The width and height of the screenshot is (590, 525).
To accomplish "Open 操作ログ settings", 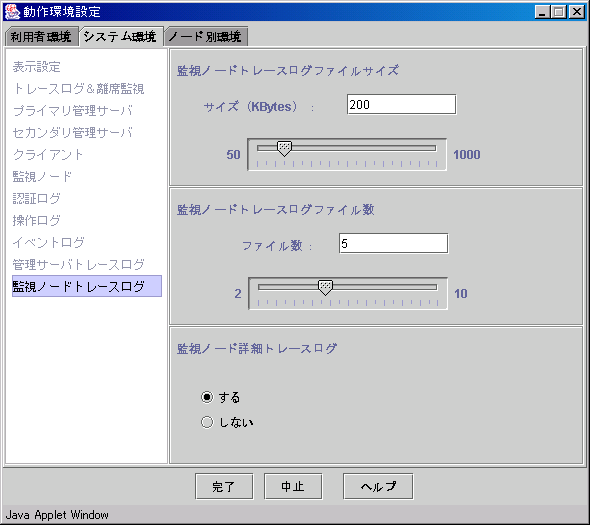I will pyautogui.click(x=36, y=220).
